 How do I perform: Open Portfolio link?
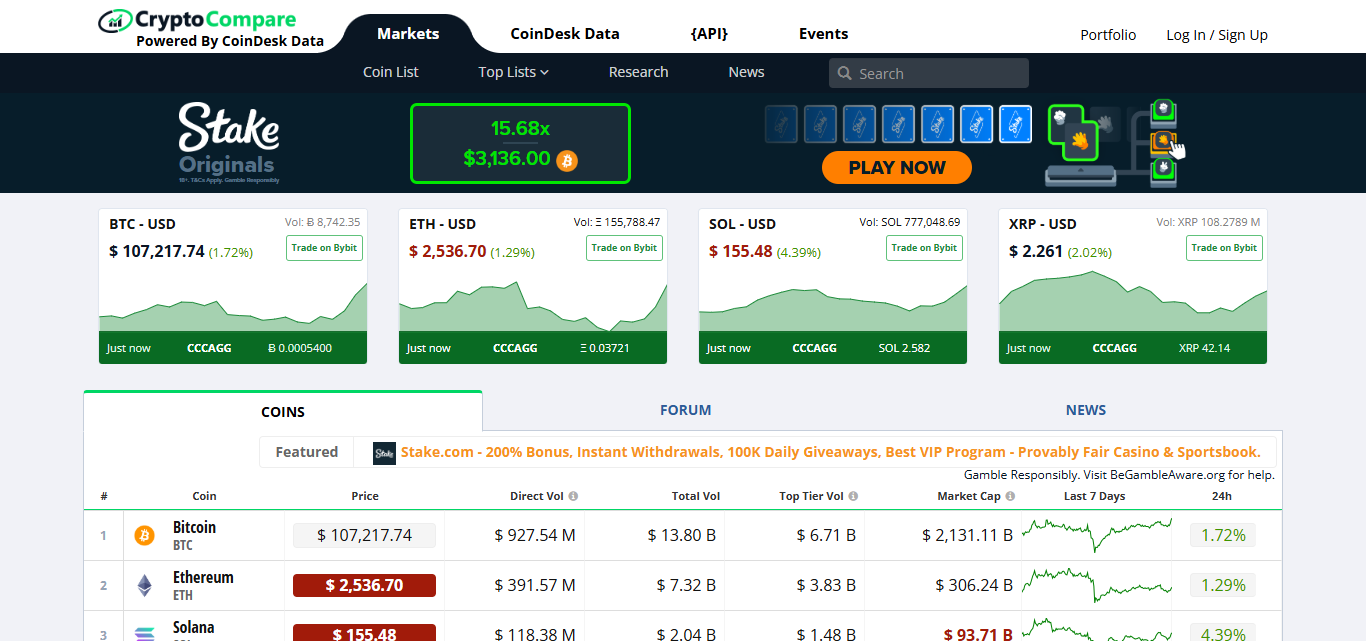point(1108,35)
